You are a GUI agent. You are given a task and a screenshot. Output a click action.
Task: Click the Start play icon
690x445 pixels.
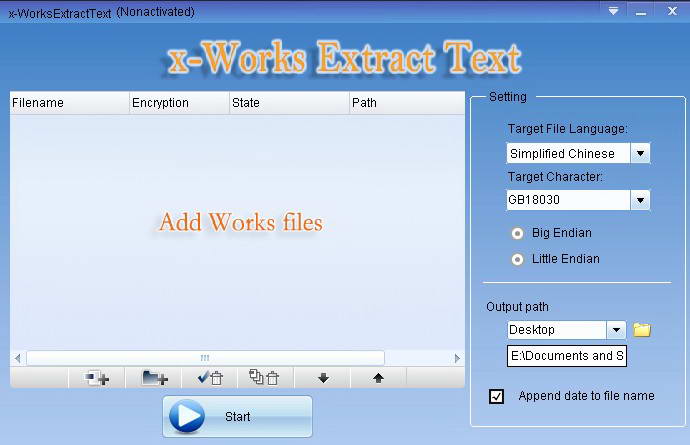187,416
